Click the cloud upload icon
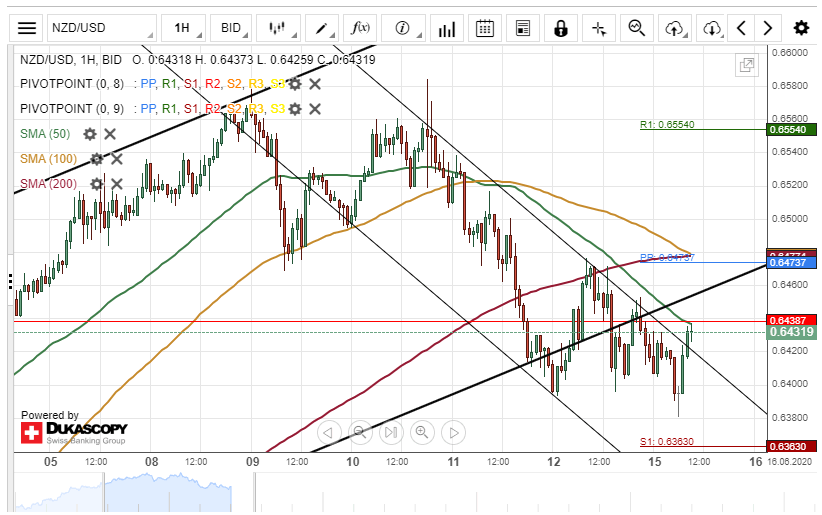This screenshot has width=822, height=515. pyautogui.click(x=675, y=28)
